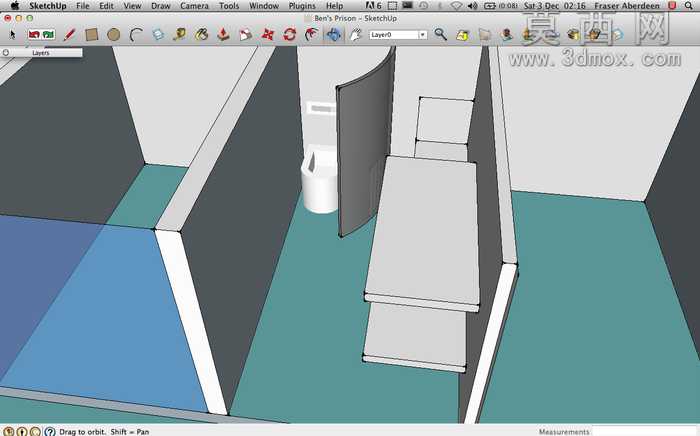The width and height of the screenshot is (700, 436).
Task: Open the View menu
Action: 132,6
